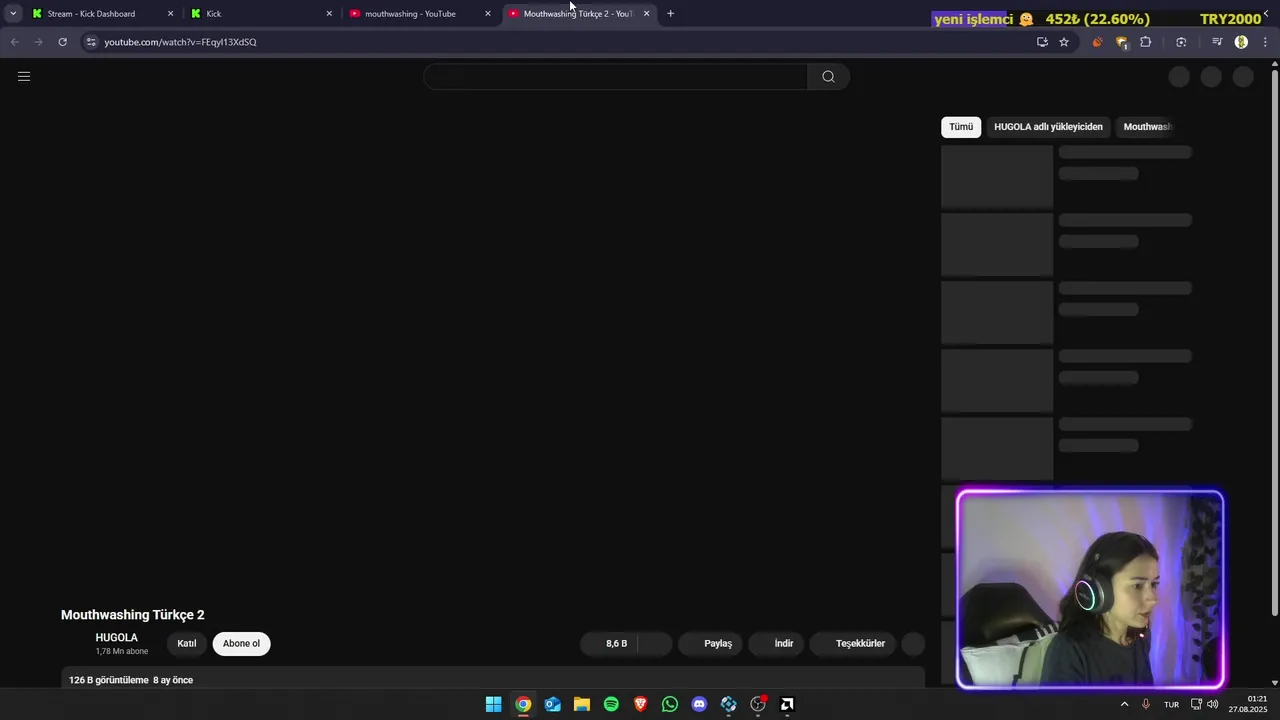
Task: Open AMD Software from the taskbar
Action: pyautogui.click(x=787, y=704)
